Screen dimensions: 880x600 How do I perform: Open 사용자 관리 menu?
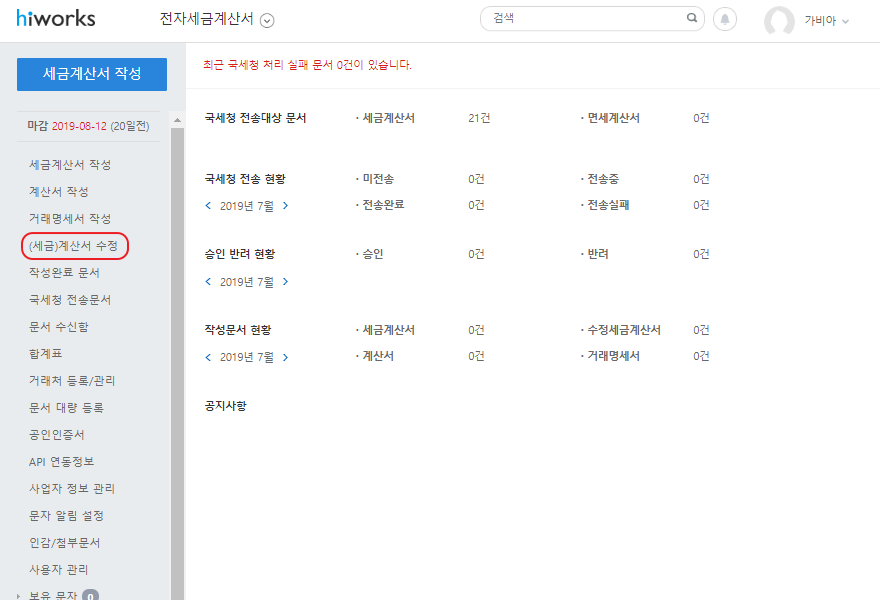(59, 570)
